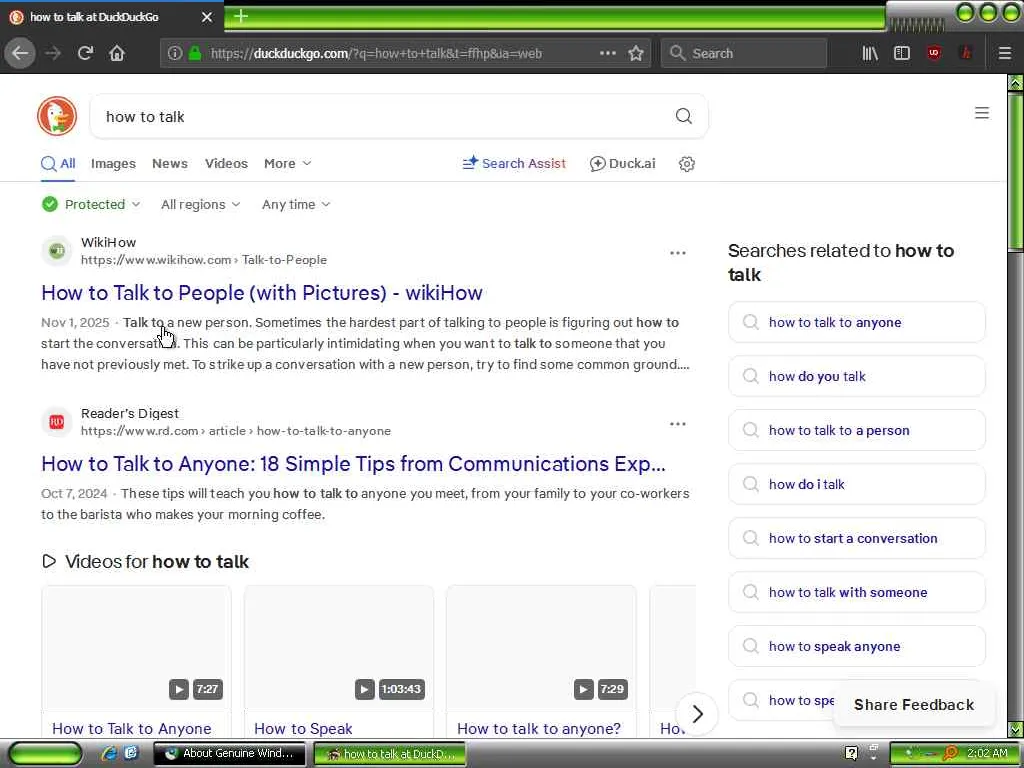Screen dimensions: 1024x768
Task: Expand the Protected safe search dropdown
Action: click(91, 204)
